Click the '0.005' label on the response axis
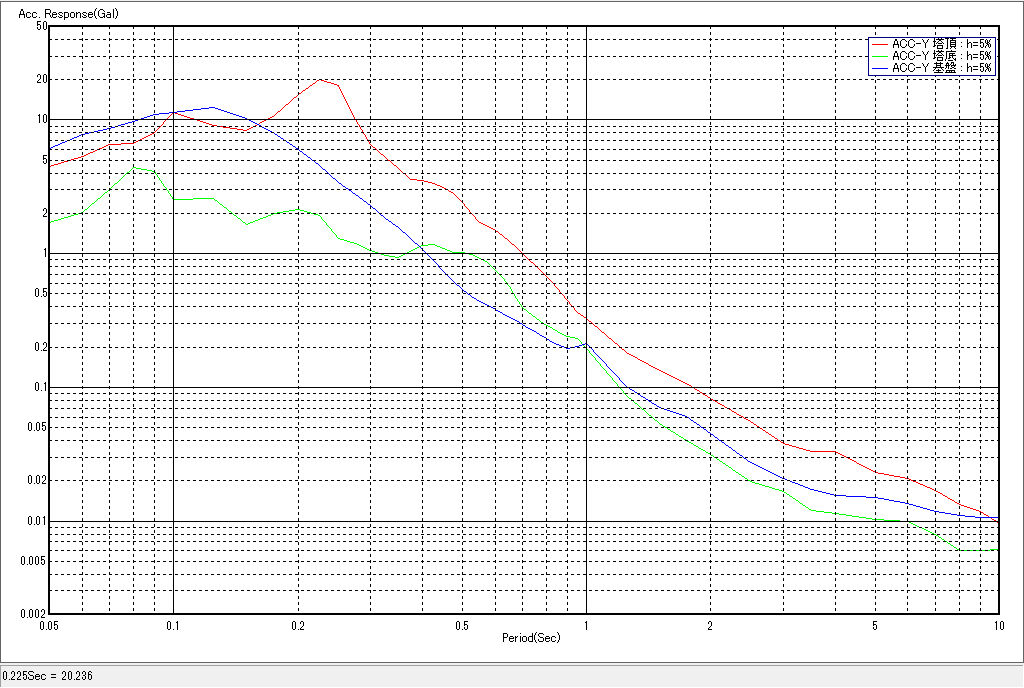Image resolution: width=1024 pixels, height=688 pixels. [35, 561]
